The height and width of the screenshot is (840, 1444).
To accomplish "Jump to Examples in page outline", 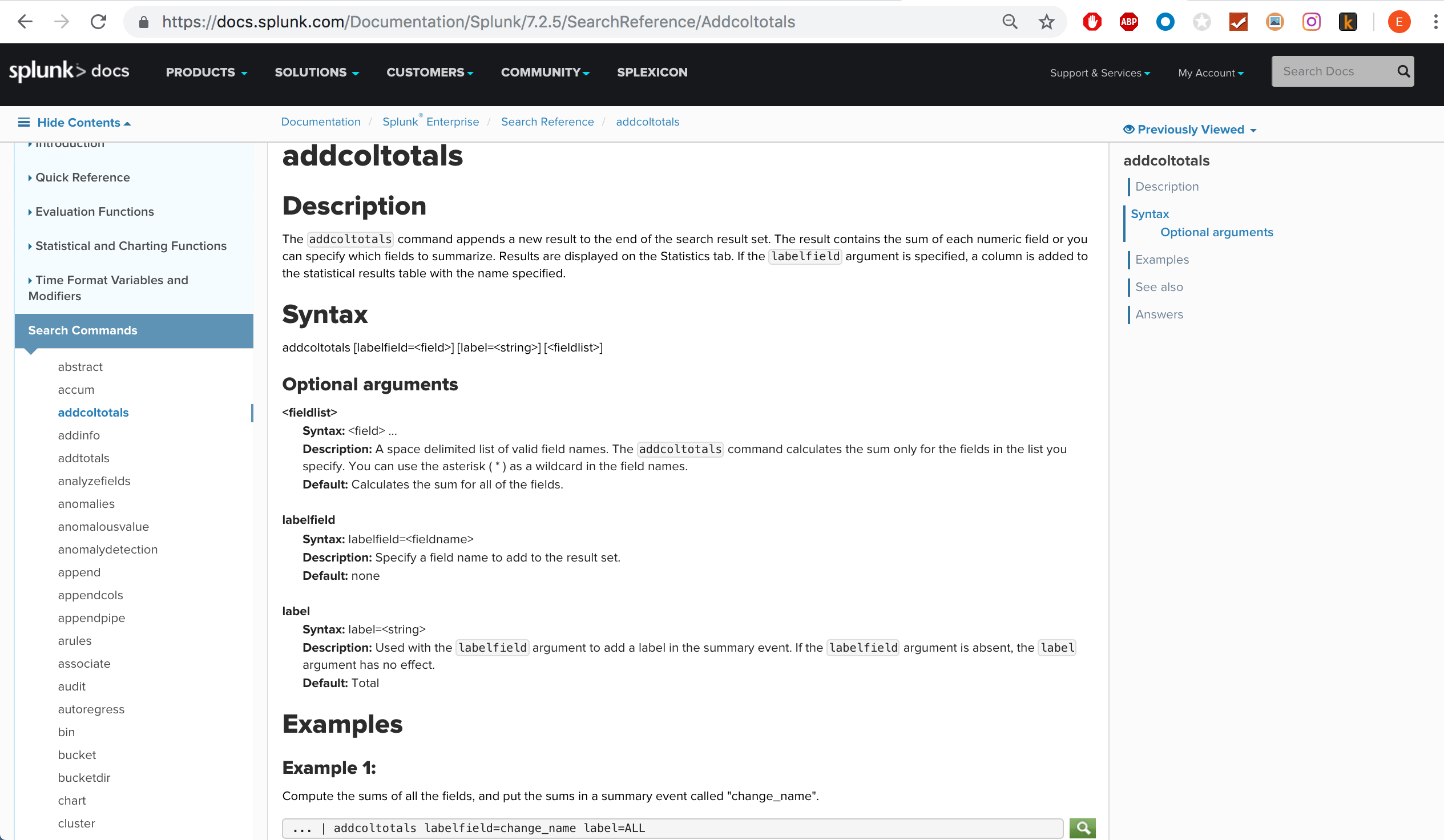I will coord(1162,260).
